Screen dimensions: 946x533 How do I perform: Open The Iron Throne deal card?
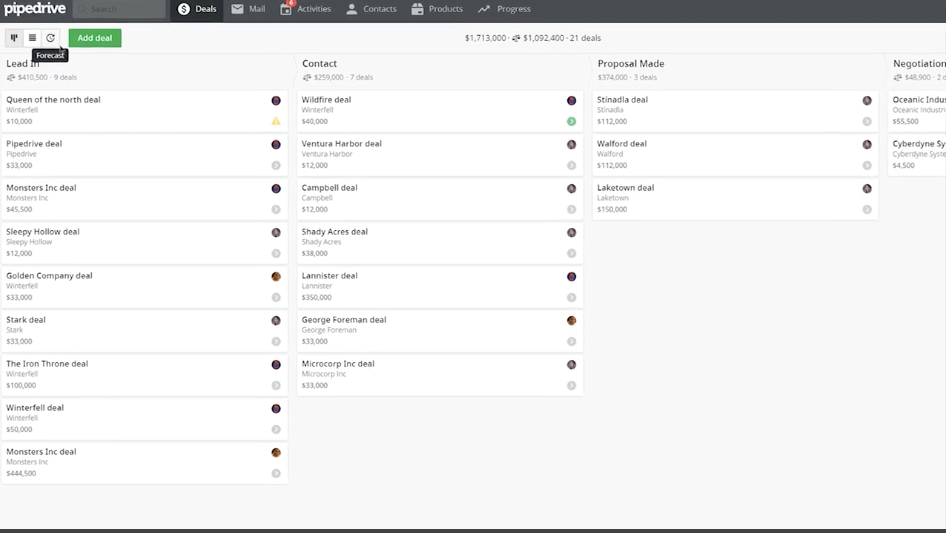tap(47, 364)
